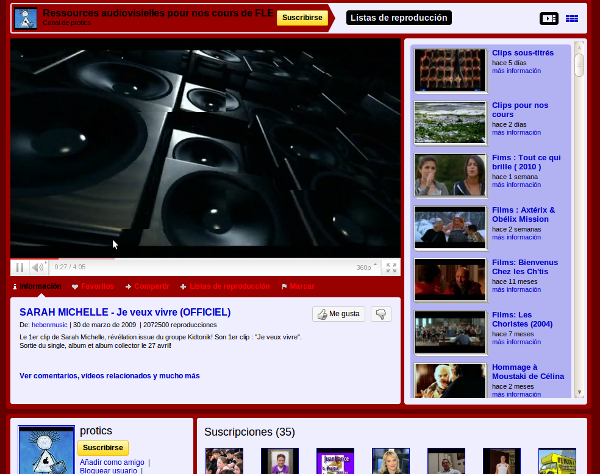Click más información under Hommage à Moustaki
The height and width of the screenshot is (474, 600).
517,394
